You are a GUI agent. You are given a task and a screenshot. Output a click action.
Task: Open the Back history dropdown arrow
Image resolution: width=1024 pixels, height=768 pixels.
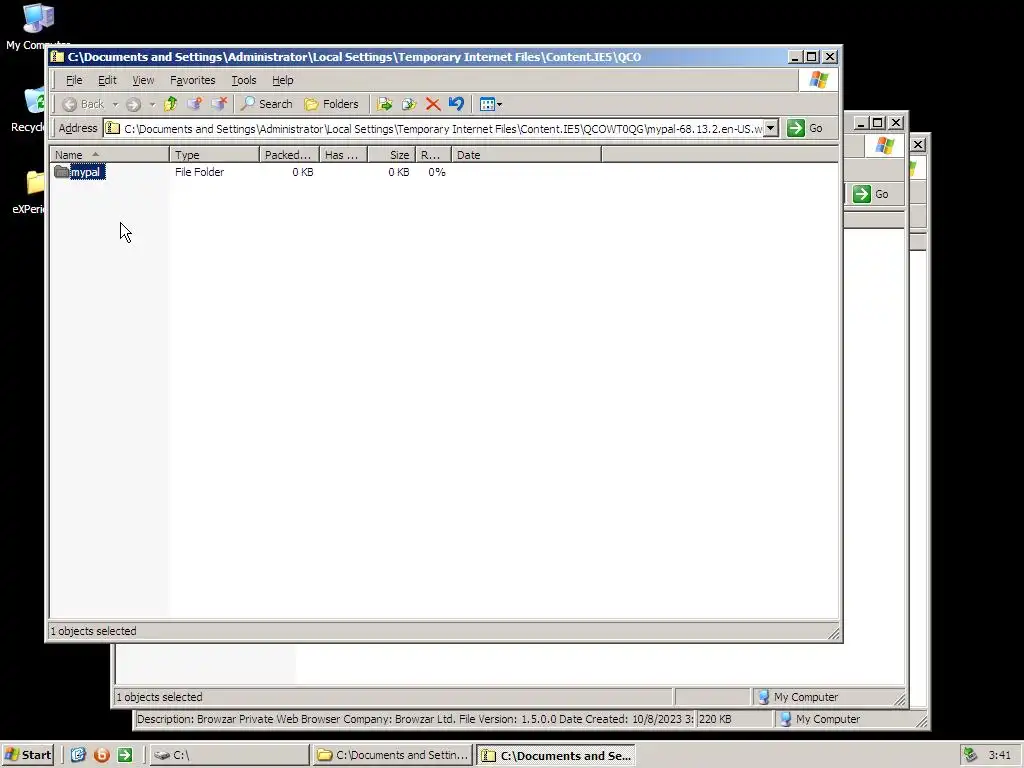[115, 104]
